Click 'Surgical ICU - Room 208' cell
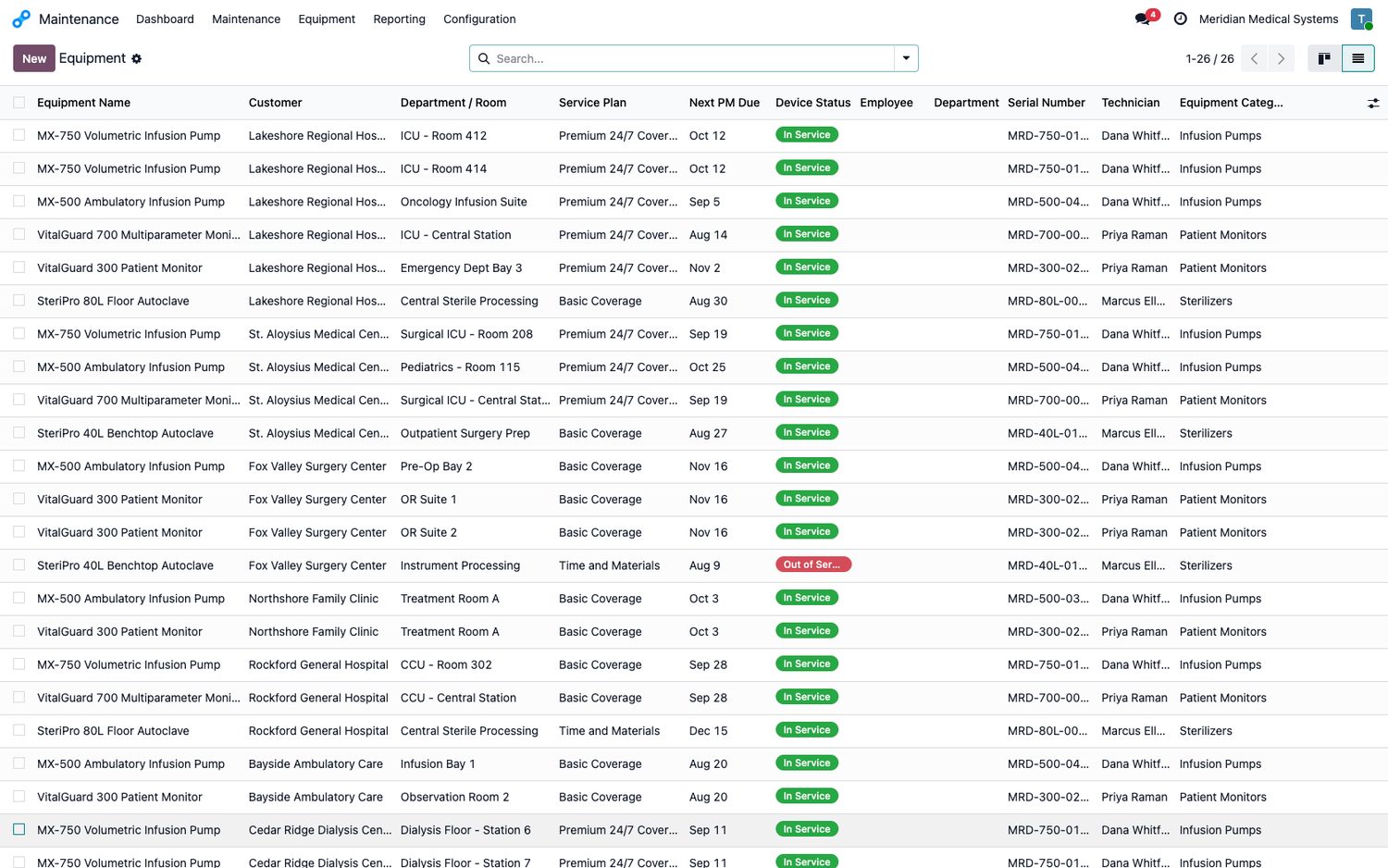This screenshot has width=1388, height=868. (466, 334)
